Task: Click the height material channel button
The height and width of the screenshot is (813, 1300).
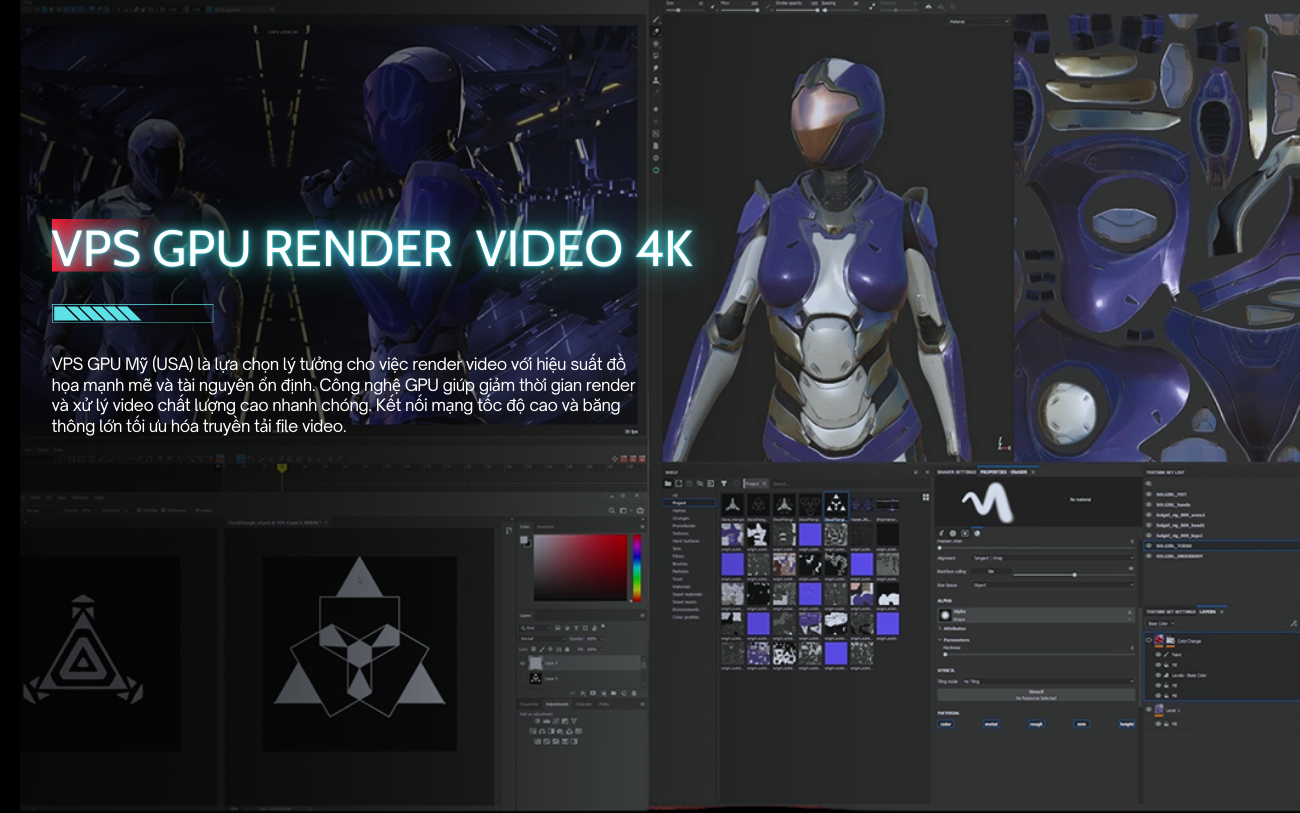Action: click(1127, 724)
